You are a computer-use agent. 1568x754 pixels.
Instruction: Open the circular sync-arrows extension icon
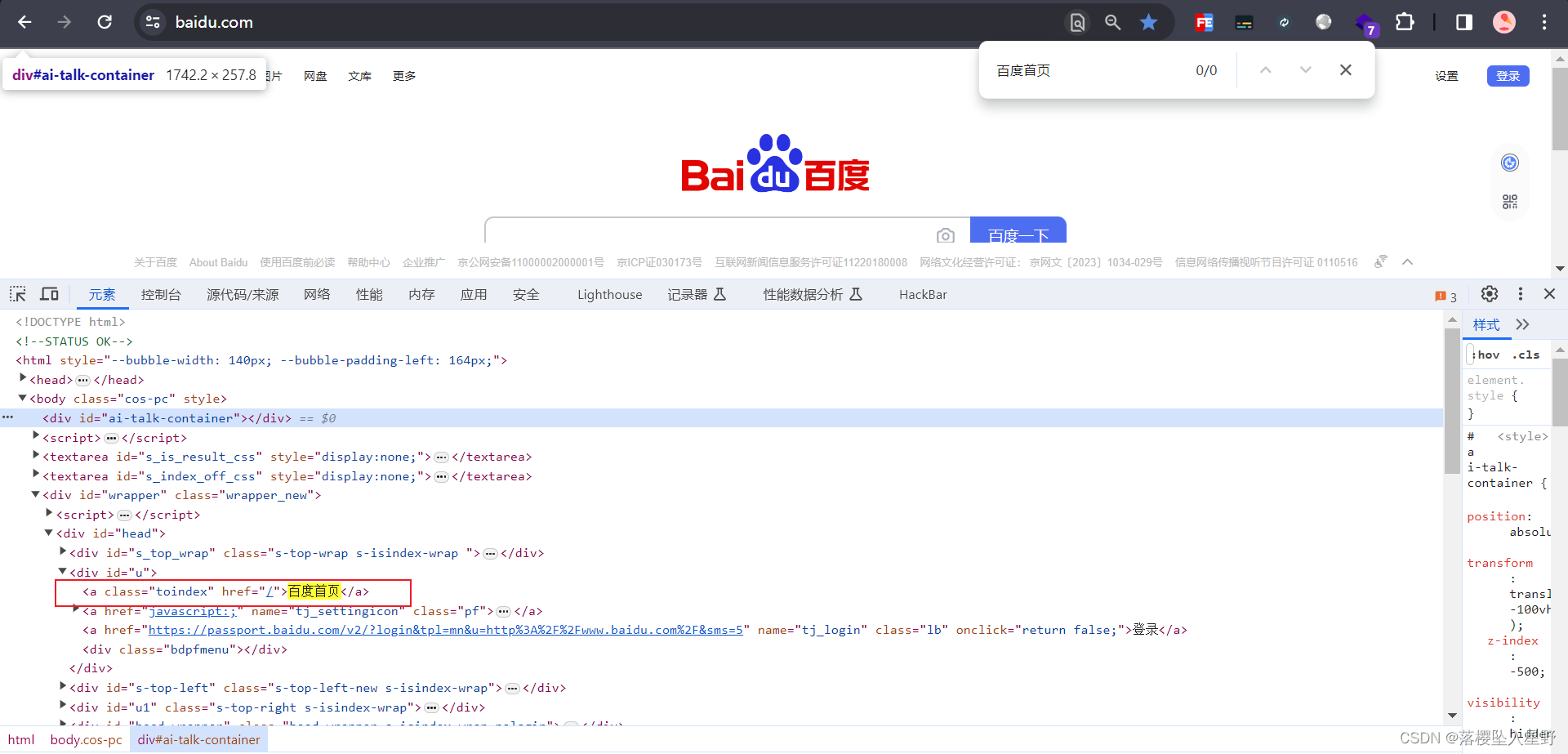1284,22
